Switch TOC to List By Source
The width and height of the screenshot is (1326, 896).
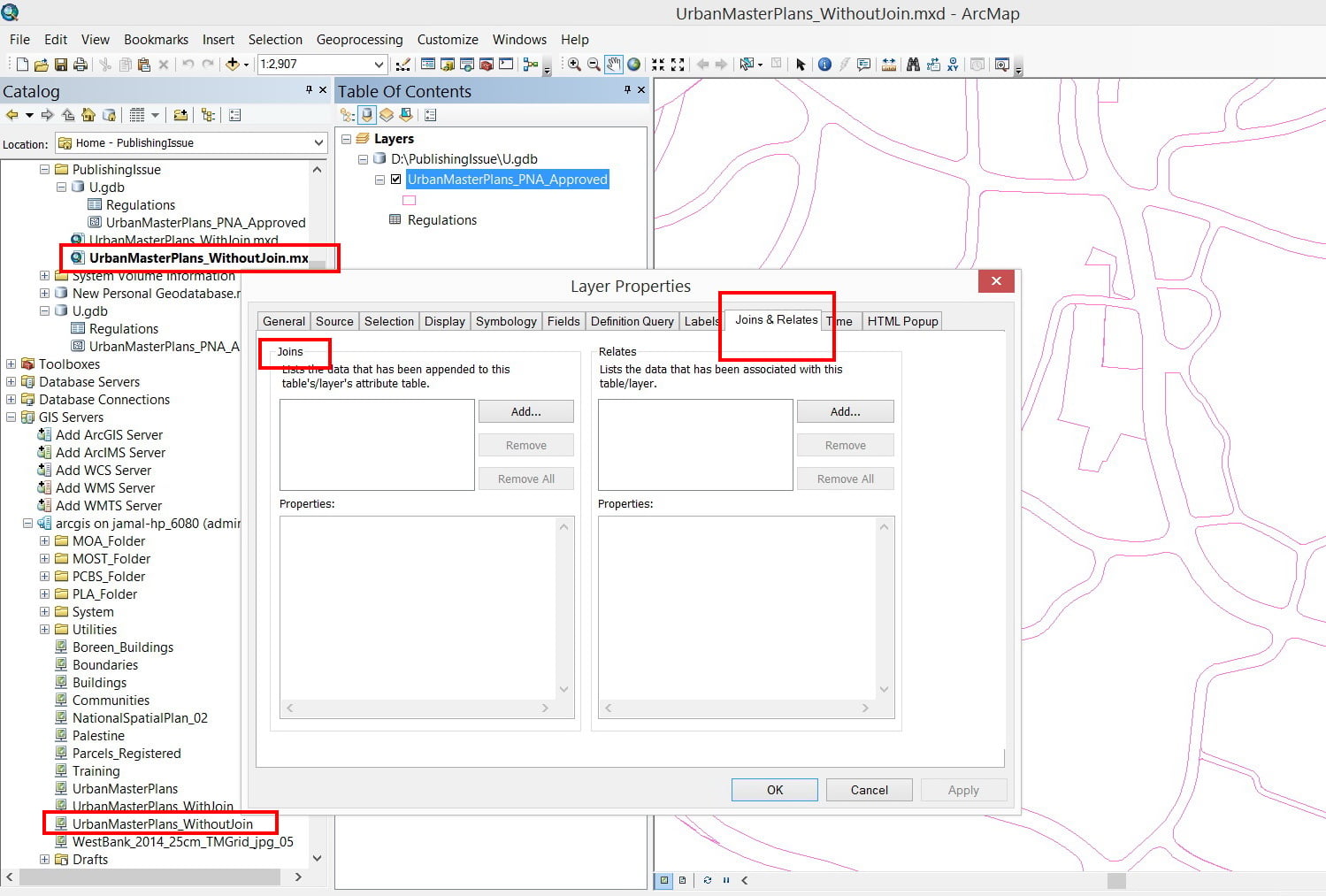(x=367, y=115)
